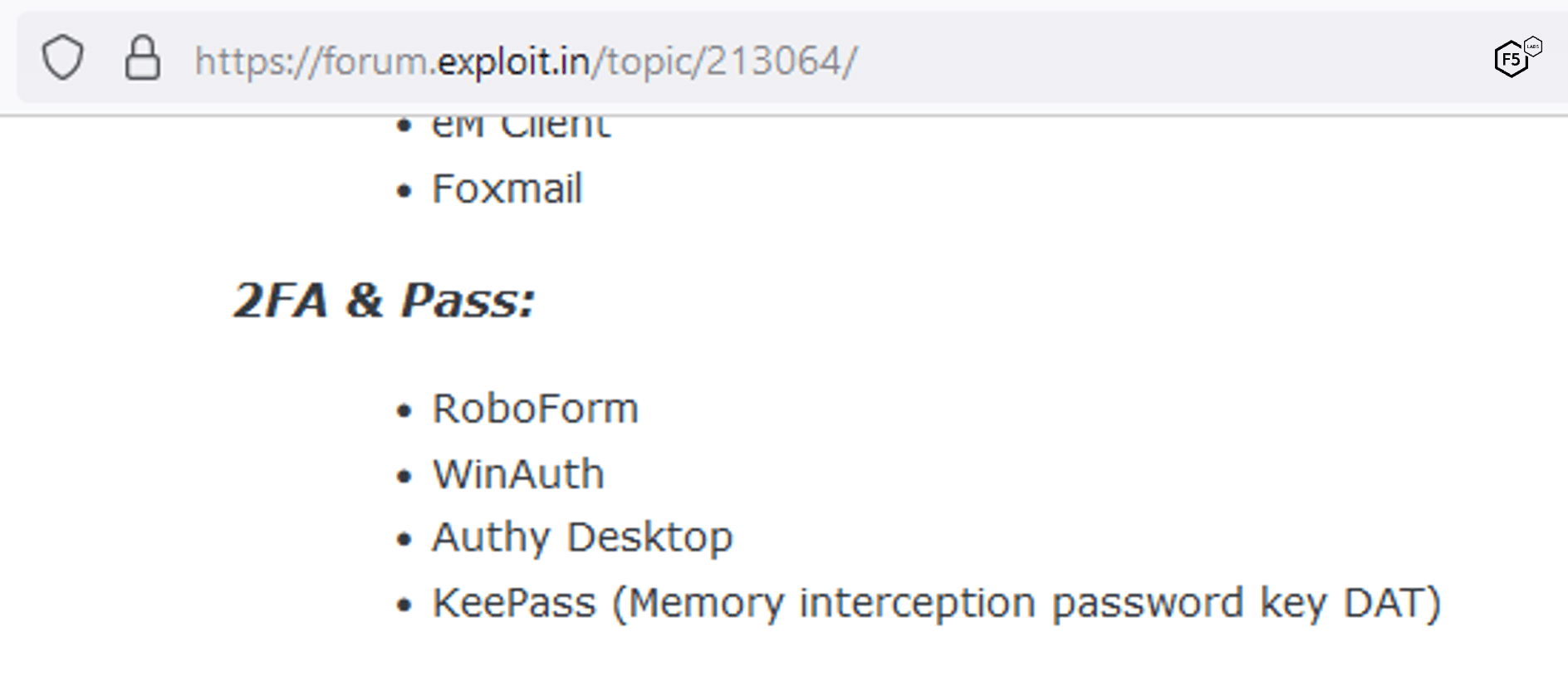1568x691 pixels.
Task: Select the Foxmail list item
Action: point(507,189)
